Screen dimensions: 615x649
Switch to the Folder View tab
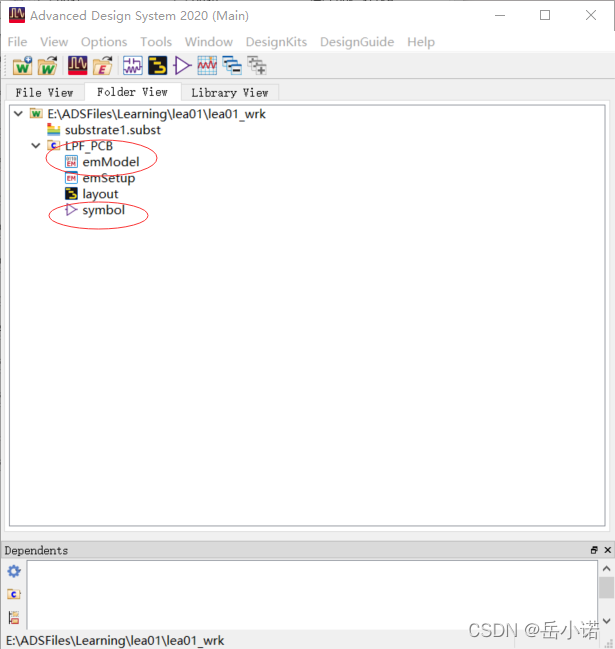click(132, 92)
